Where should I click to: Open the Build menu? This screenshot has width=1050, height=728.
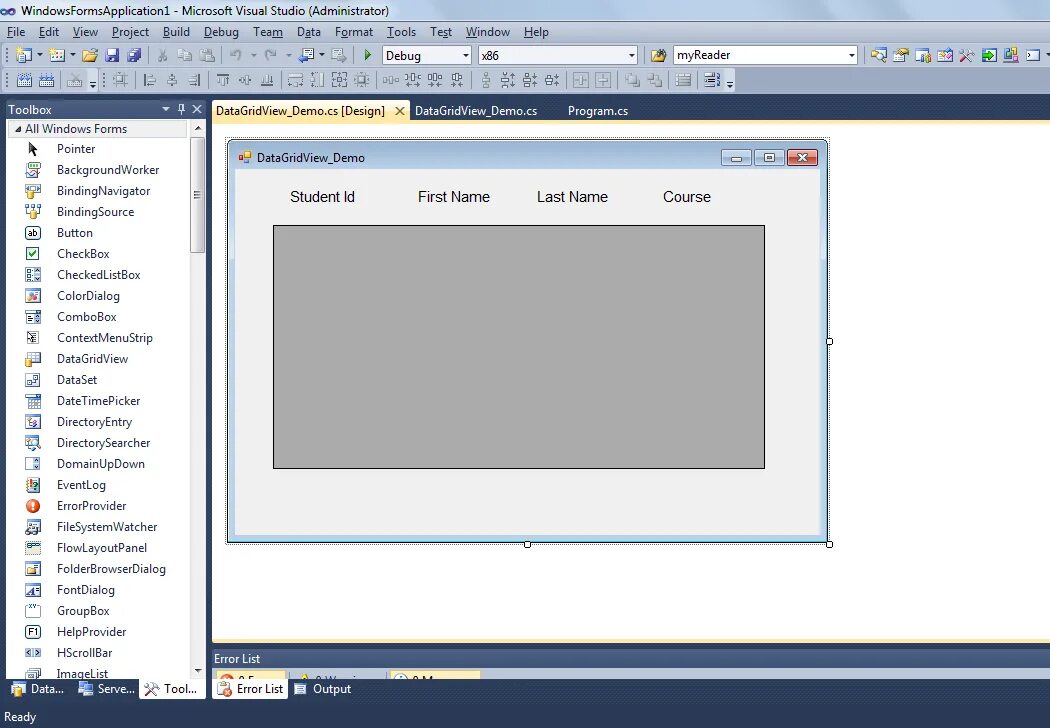click(x=176, y=32)
